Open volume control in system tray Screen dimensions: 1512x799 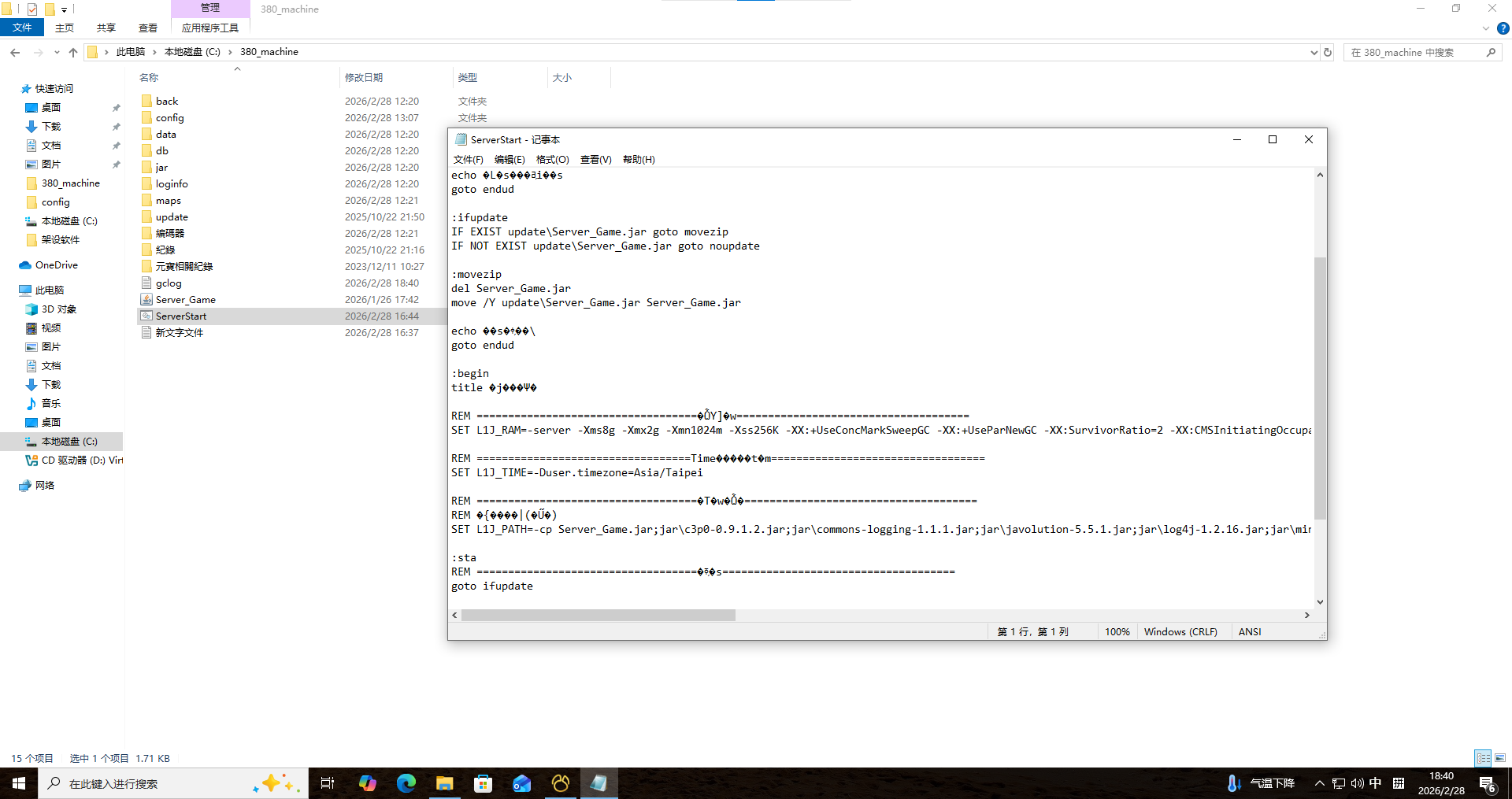(1357, 783)
